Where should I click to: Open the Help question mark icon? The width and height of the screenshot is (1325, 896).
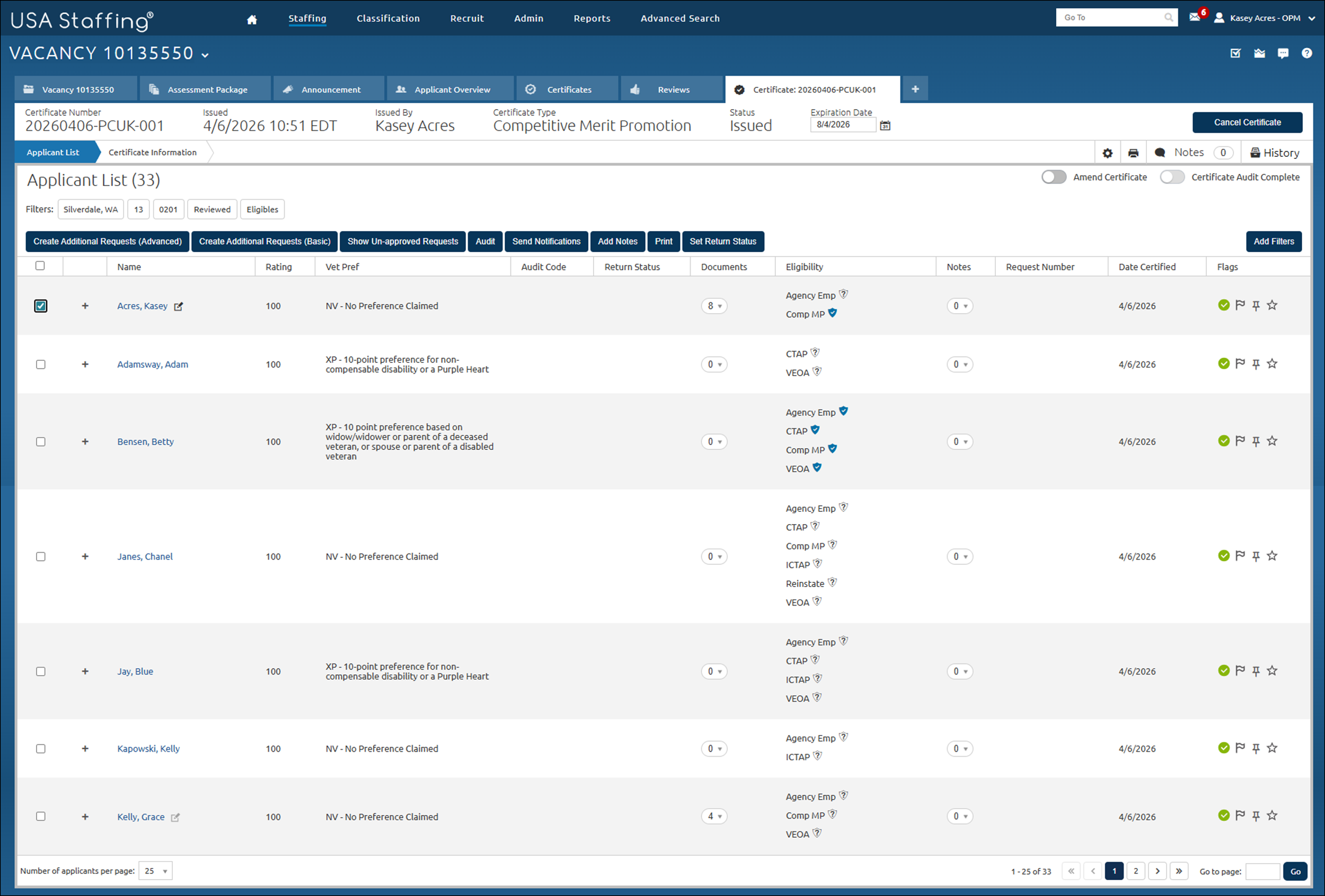(x=1307, y=53)
